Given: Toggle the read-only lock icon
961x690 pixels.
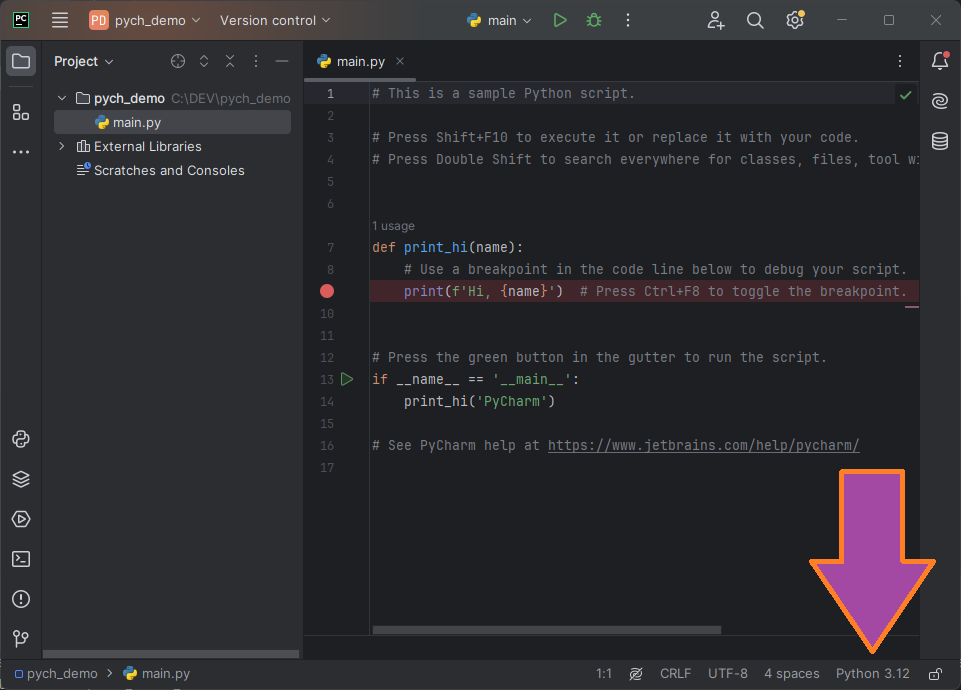Looking at the screenshot, I should pyautogui.click(x=935, y=674).
